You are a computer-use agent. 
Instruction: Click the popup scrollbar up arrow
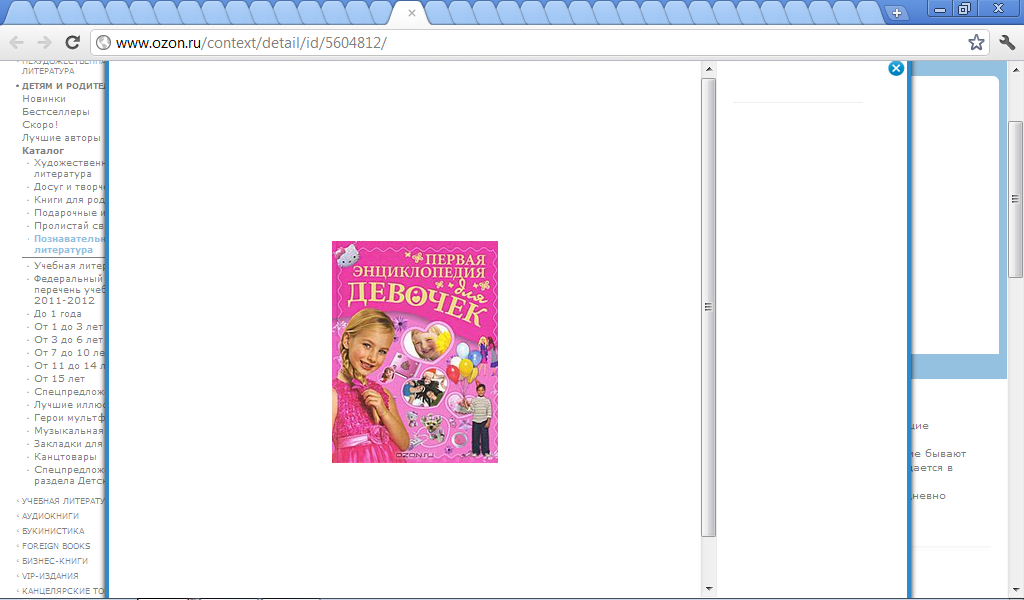(709, 69)
